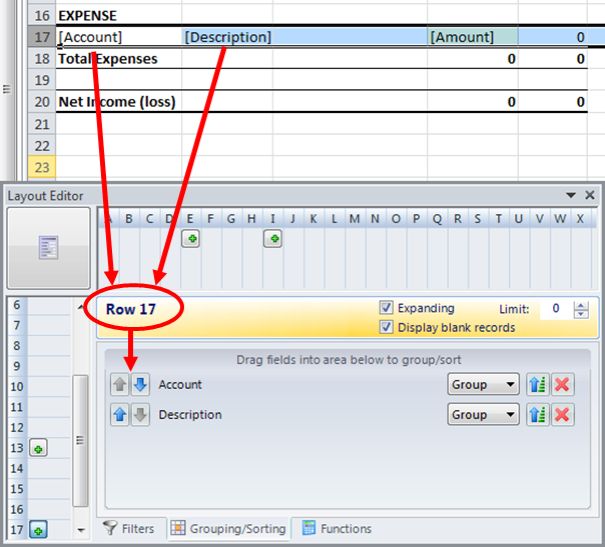Uncheck the Expanding checkbox

coord(386,308)
